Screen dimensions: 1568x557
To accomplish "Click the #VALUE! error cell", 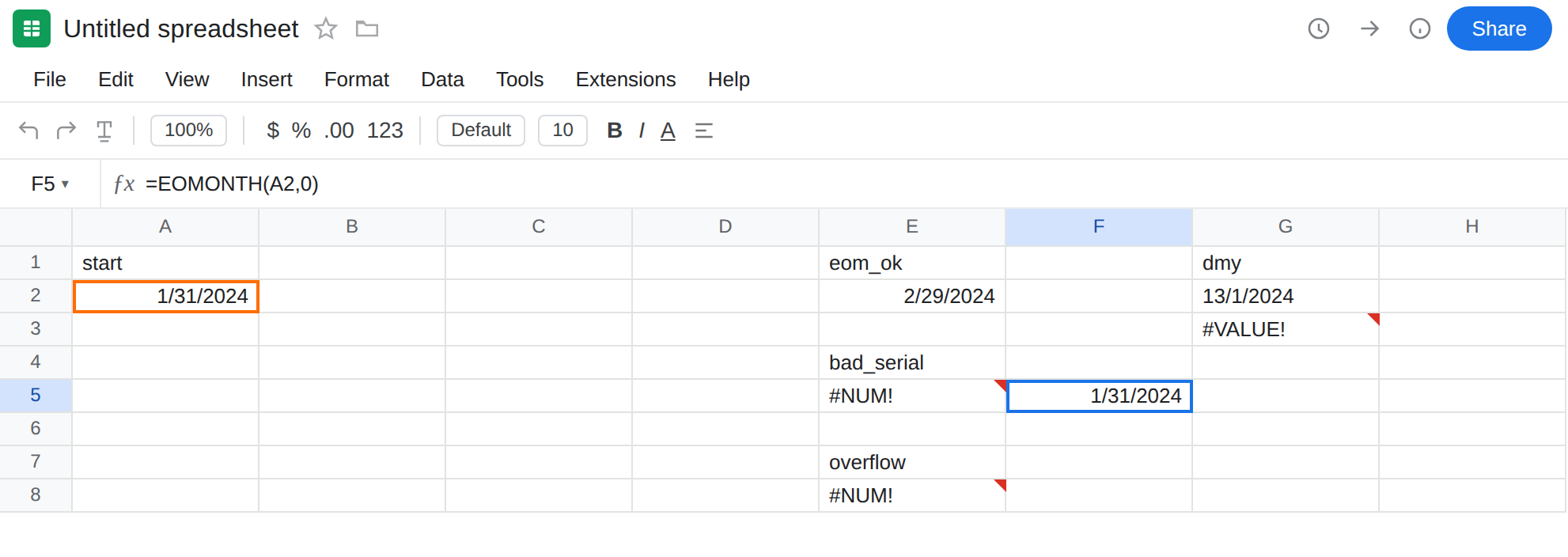I will click(1286, 329).
